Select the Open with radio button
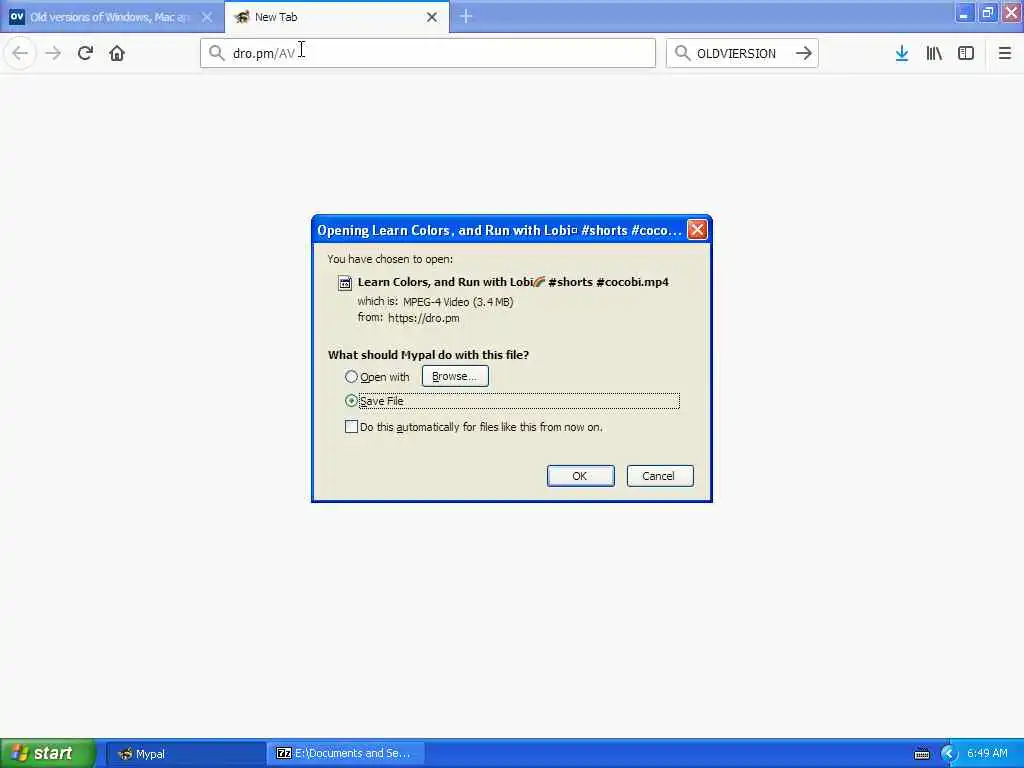This screenshot has width=1024, height=768. pos(351,377)
